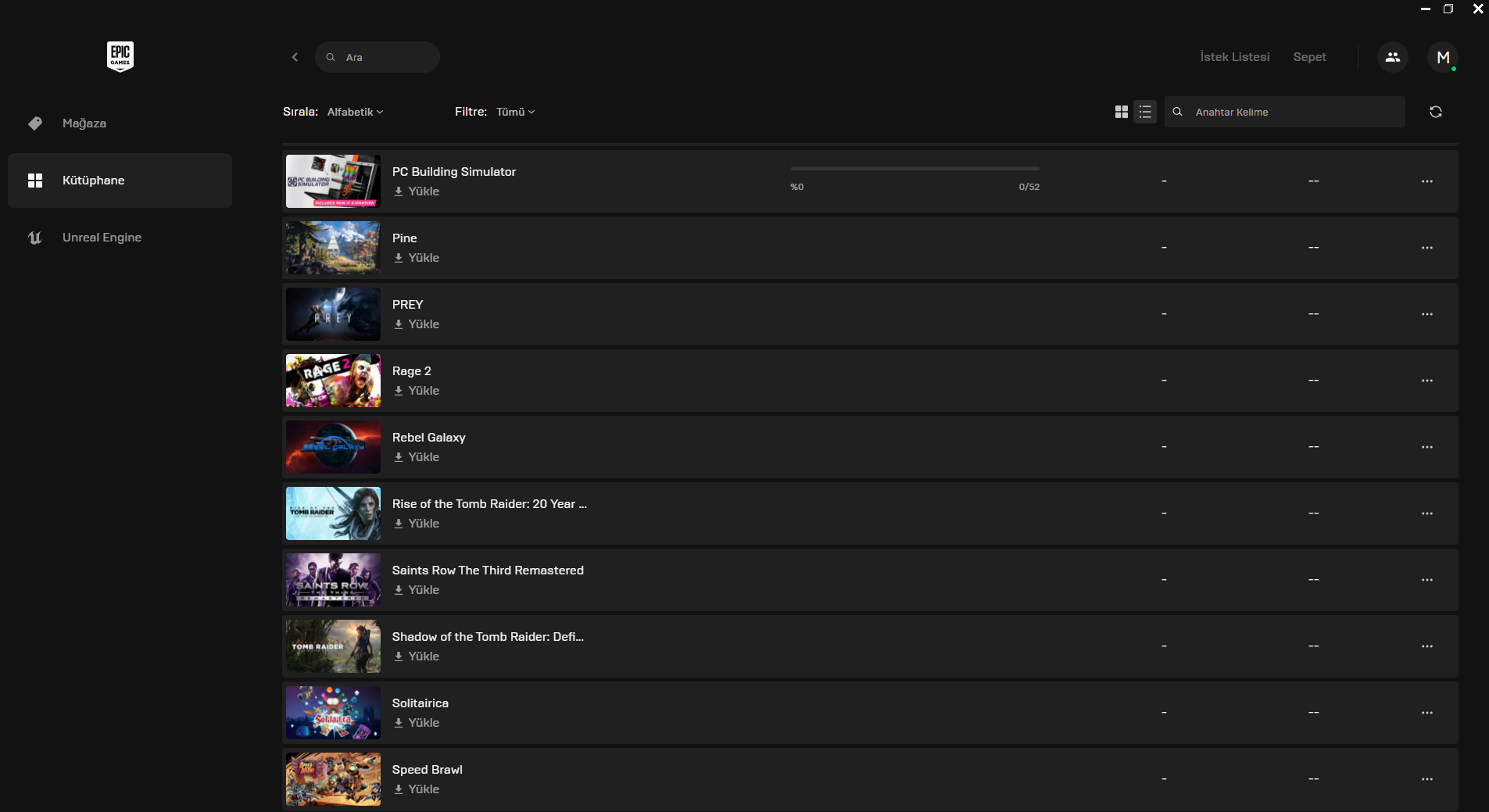Open options for Saints Row The Third Remastered
The width and height of the screenshot is (1489, 812).
(1427, 580)
